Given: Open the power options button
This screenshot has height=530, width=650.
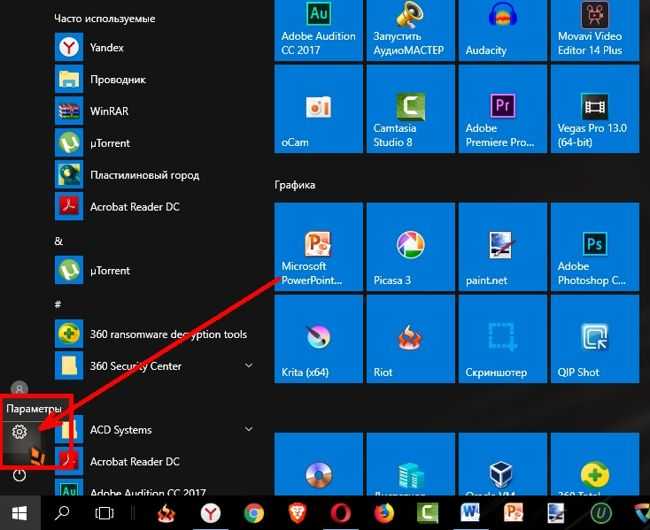Looking at the screenshot, I should click(x=19, y=475).
